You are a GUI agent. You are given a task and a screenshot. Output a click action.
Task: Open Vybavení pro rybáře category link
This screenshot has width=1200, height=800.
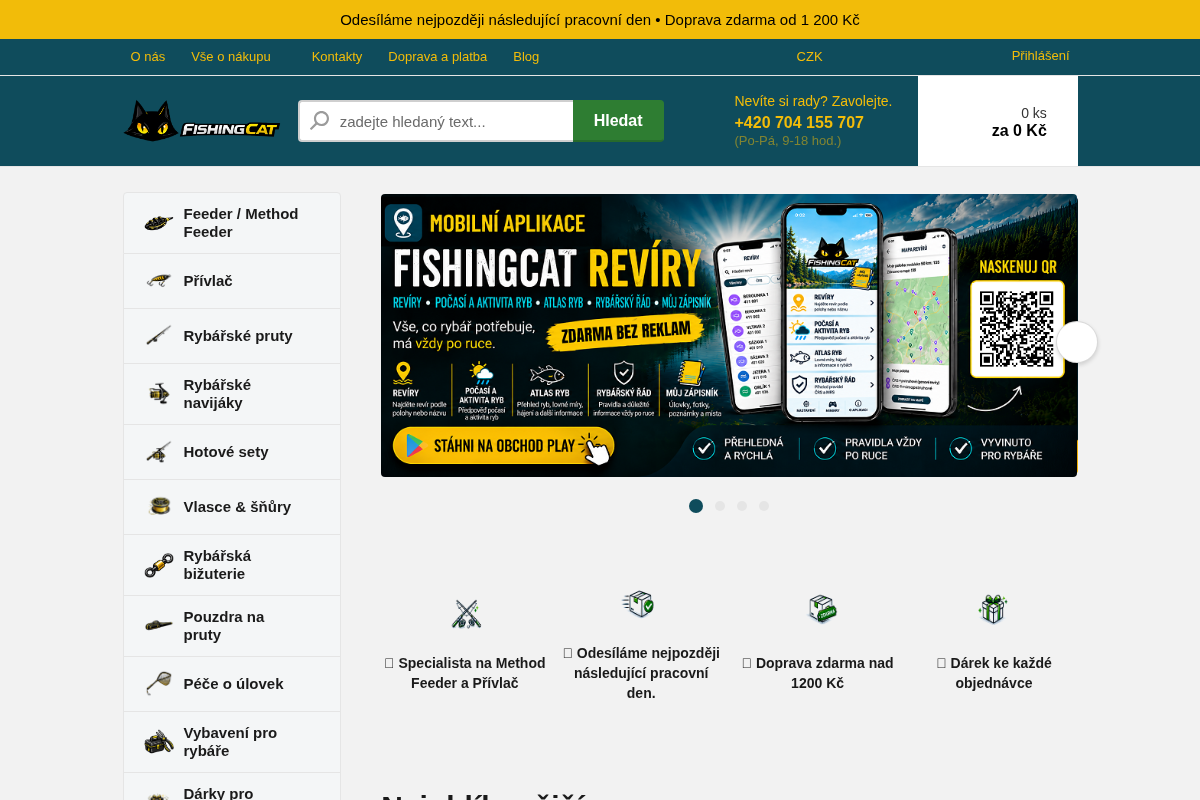coord(230,742)
